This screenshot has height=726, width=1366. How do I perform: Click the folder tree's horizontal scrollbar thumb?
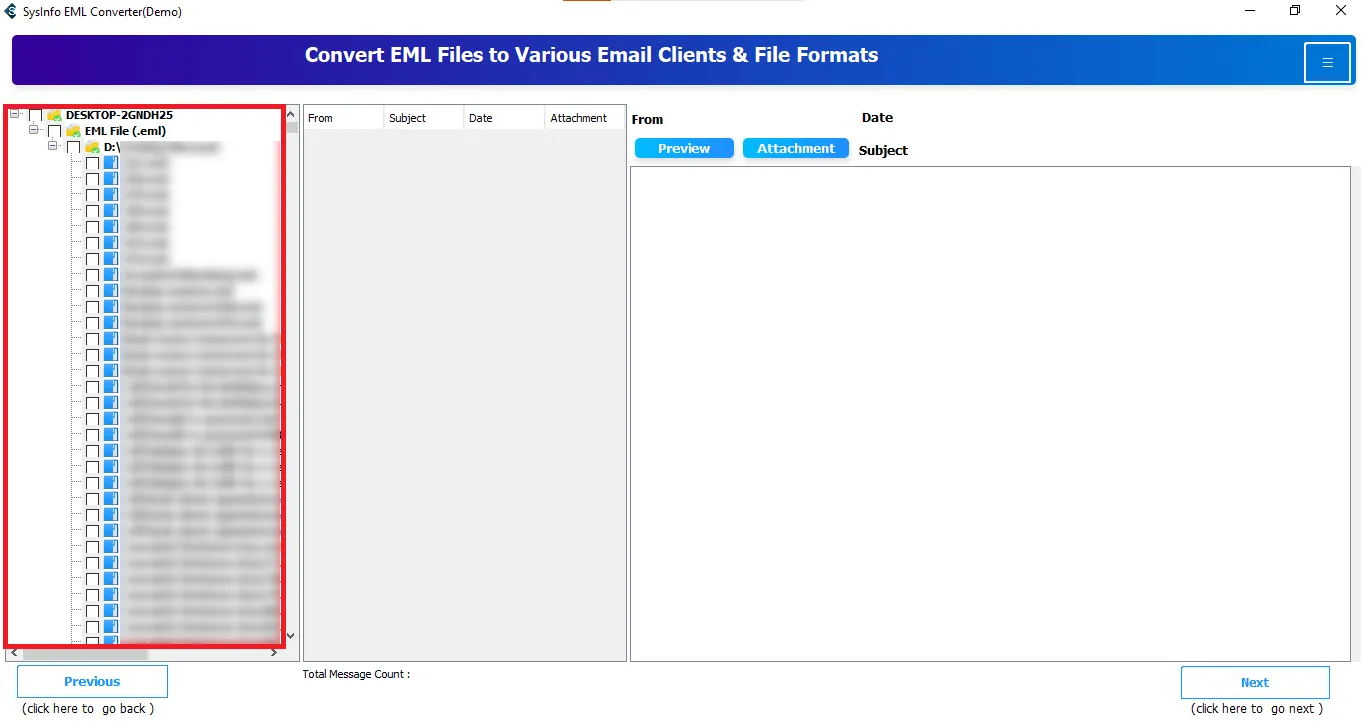pyautogui.click(x=84, y=654)
